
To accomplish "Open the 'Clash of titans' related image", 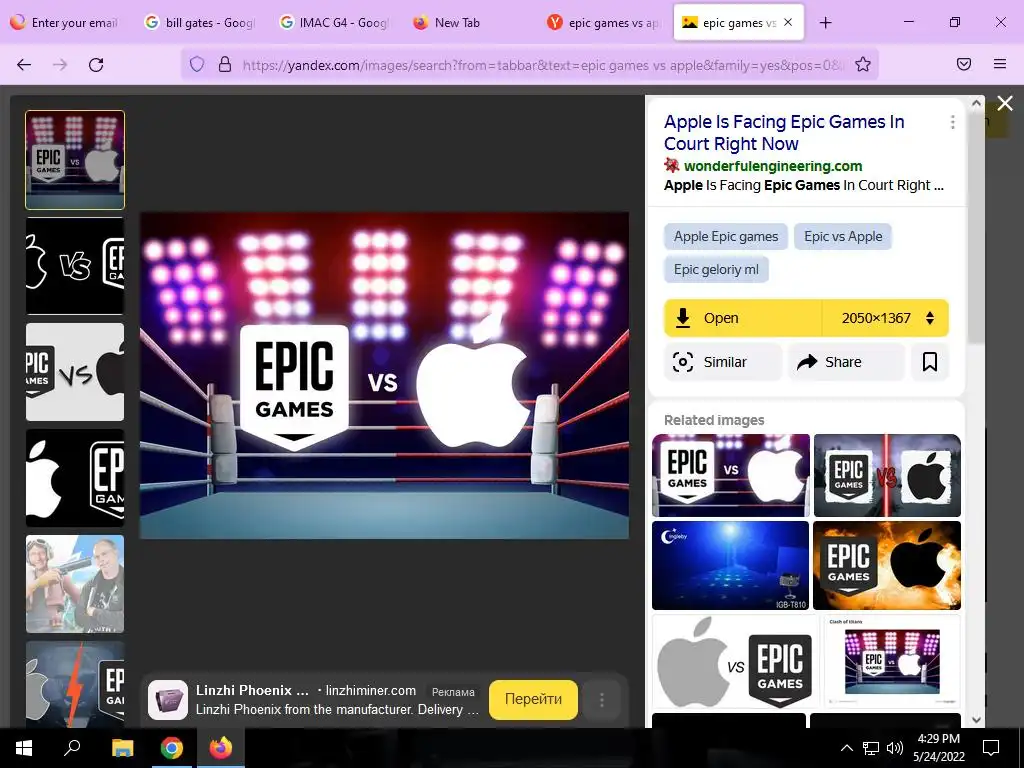I will (892, 662).
